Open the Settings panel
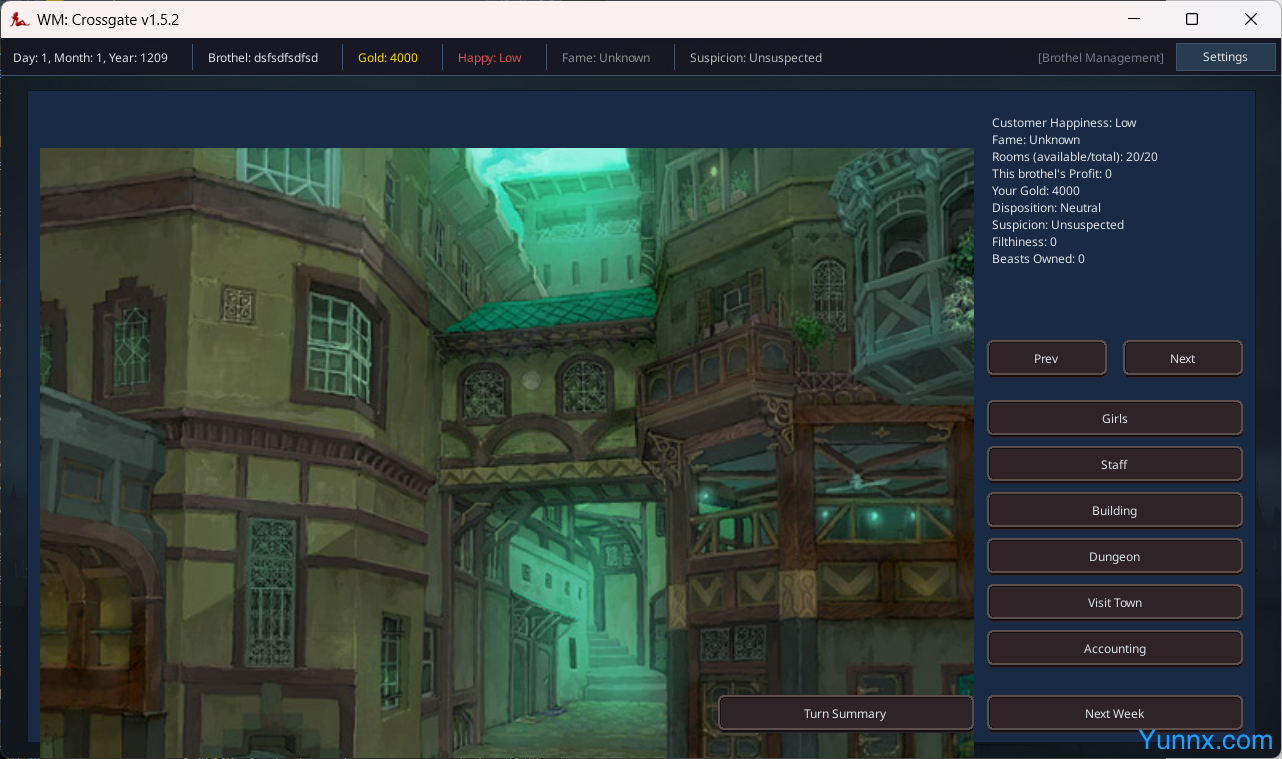This screenshot has width=1282, height=759. (1225, 57)
